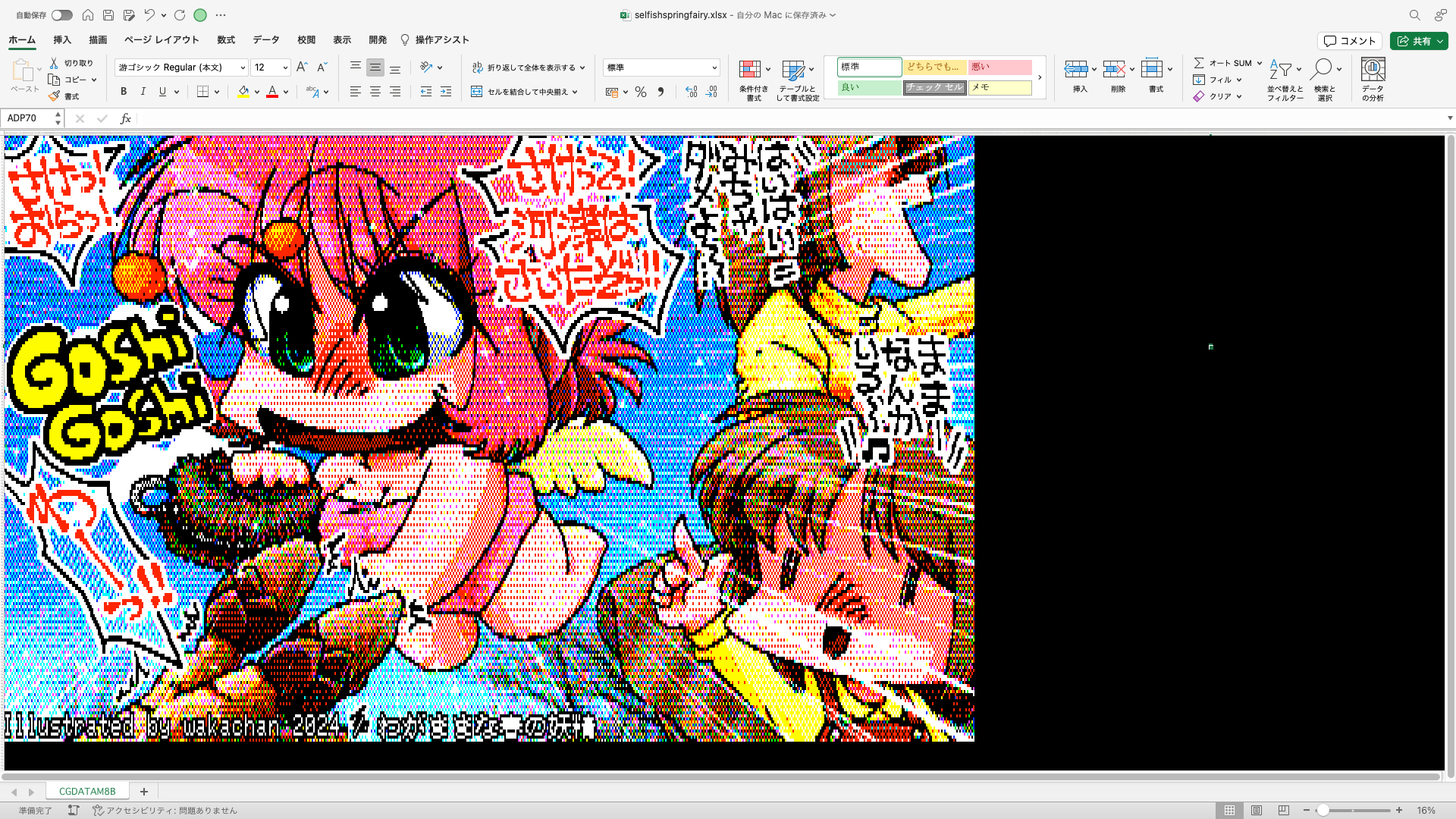Screen dimensions: 1456x819
Task: Click the text orientation icon
Action: point(426,67)
